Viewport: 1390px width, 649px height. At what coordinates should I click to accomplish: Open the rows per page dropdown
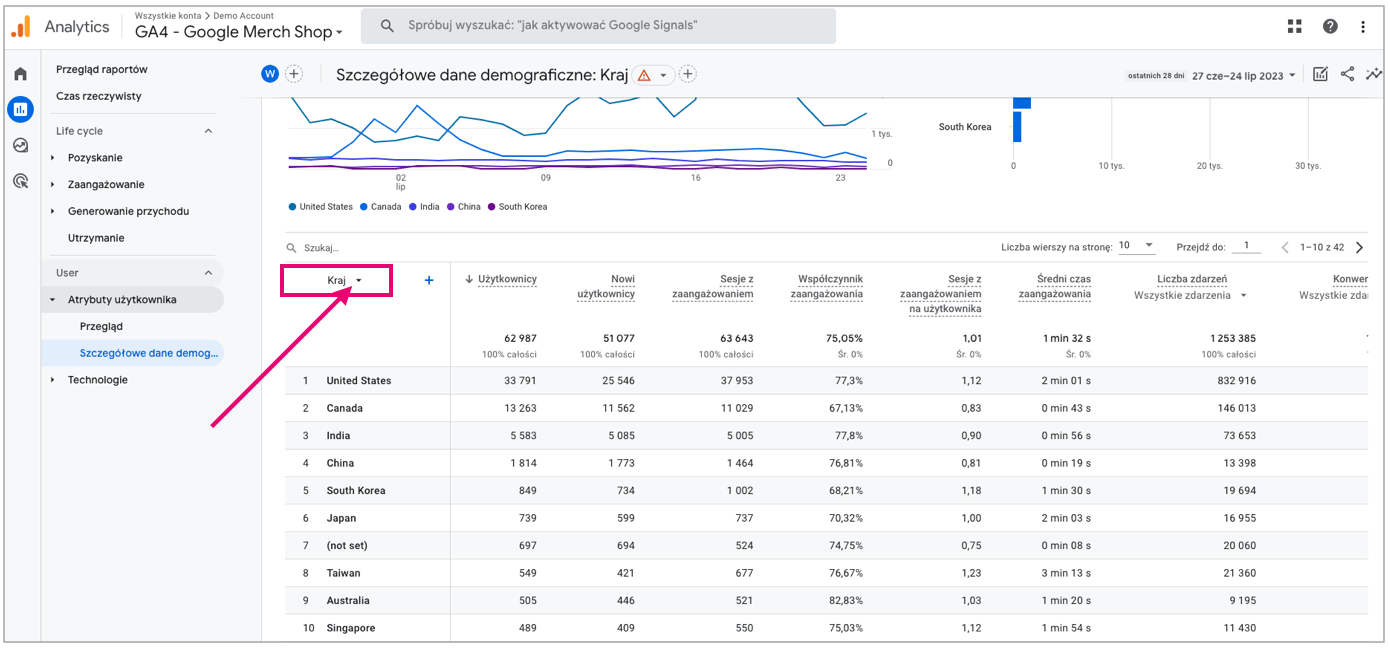(1136, 246)
